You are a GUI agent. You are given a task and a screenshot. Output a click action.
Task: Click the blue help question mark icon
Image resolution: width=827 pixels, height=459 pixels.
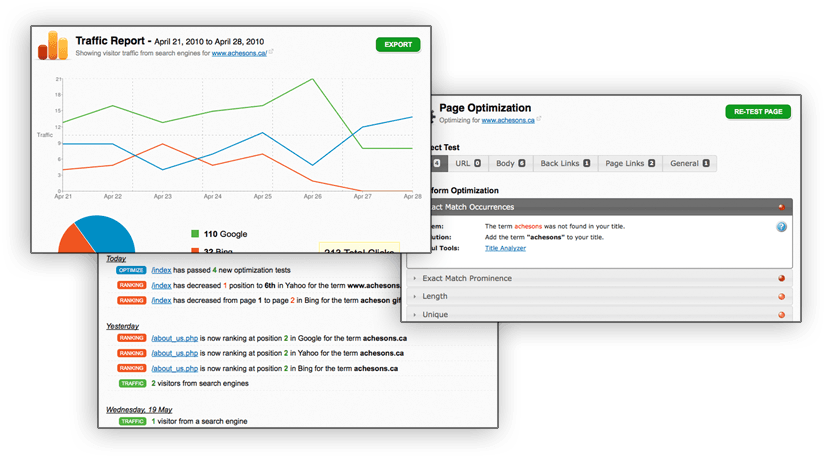[781, 227]
